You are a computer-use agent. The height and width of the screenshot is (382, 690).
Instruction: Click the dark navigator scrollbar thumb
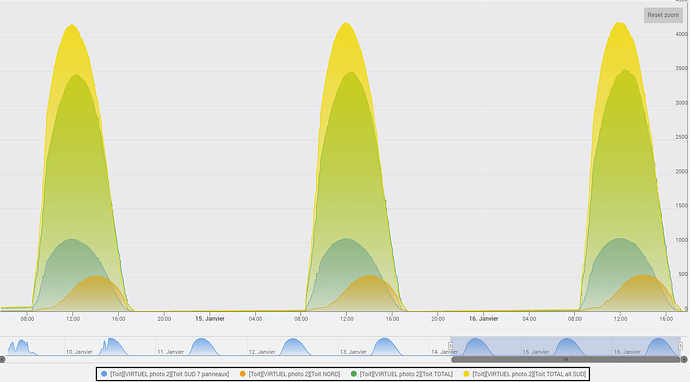click(566, 360)
